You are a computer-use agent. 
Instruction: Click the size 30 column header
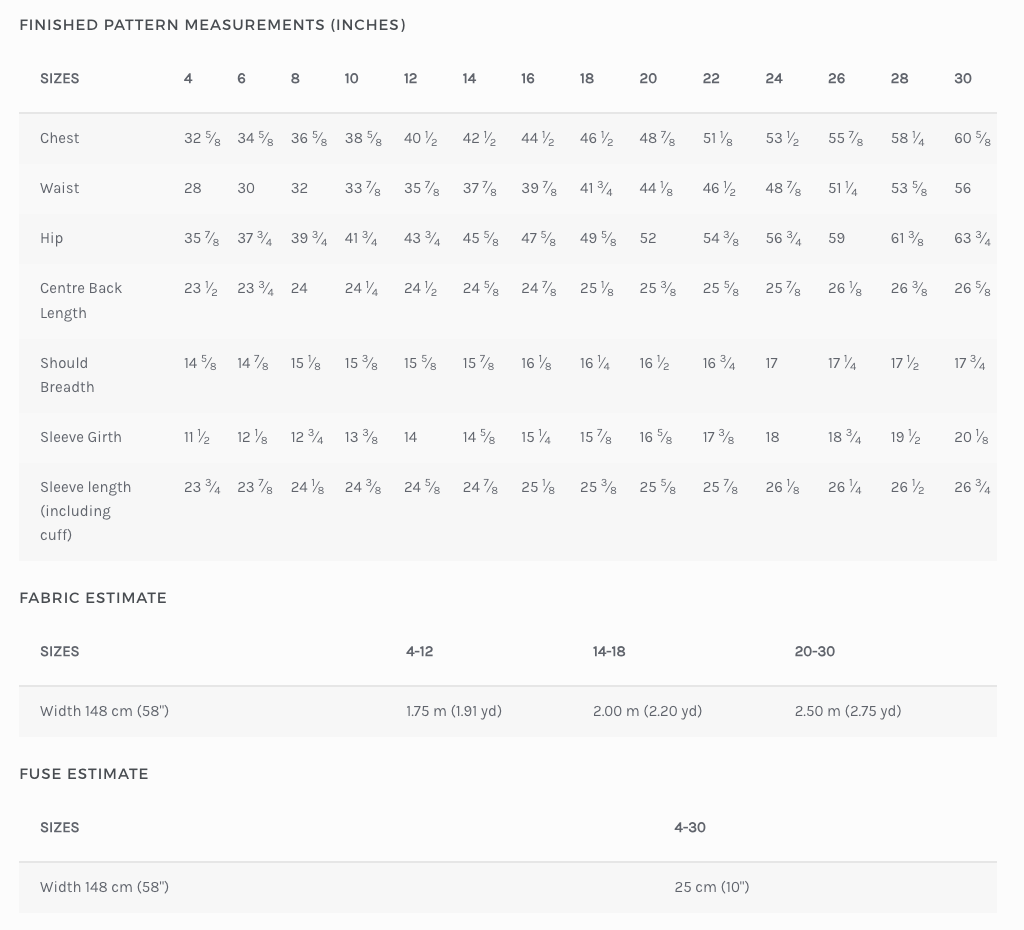[963, 78]
